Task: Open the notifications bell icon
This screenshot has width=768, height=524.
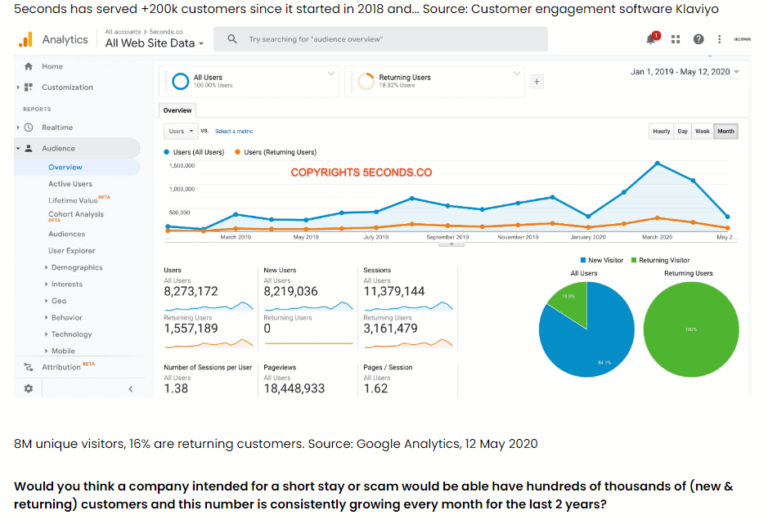Action: click(652, 39)
